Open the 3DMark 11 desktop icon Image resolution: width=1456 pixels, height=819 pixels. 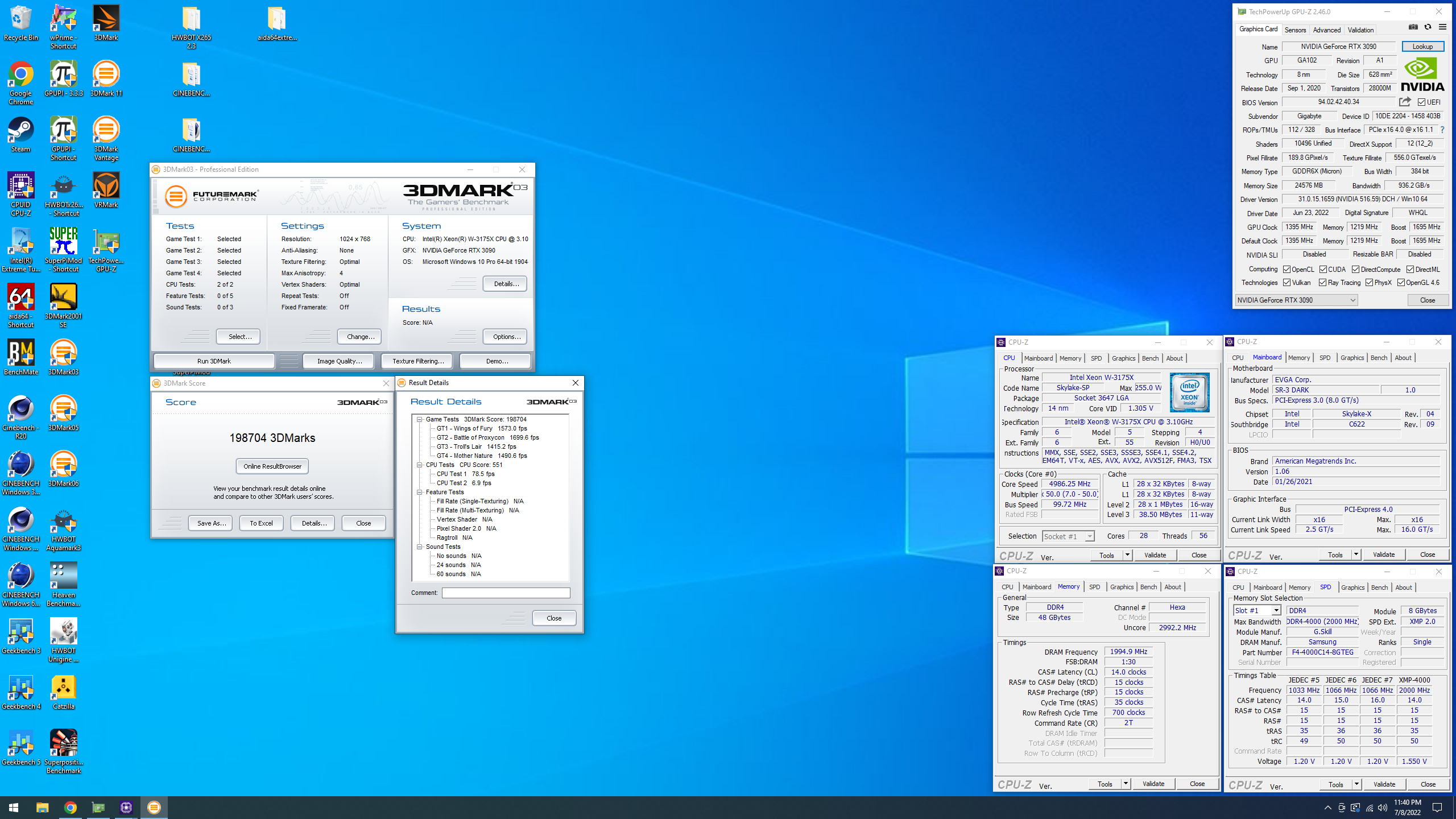pyautogui.click(x=106, y=79)
